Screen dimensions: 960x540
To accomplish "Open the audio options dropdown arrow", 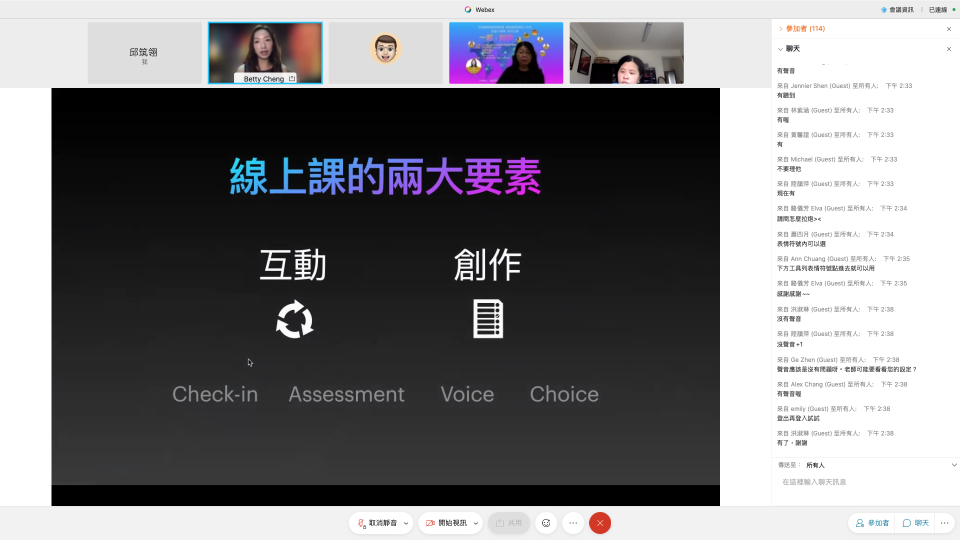I will [x=406, y=523].
